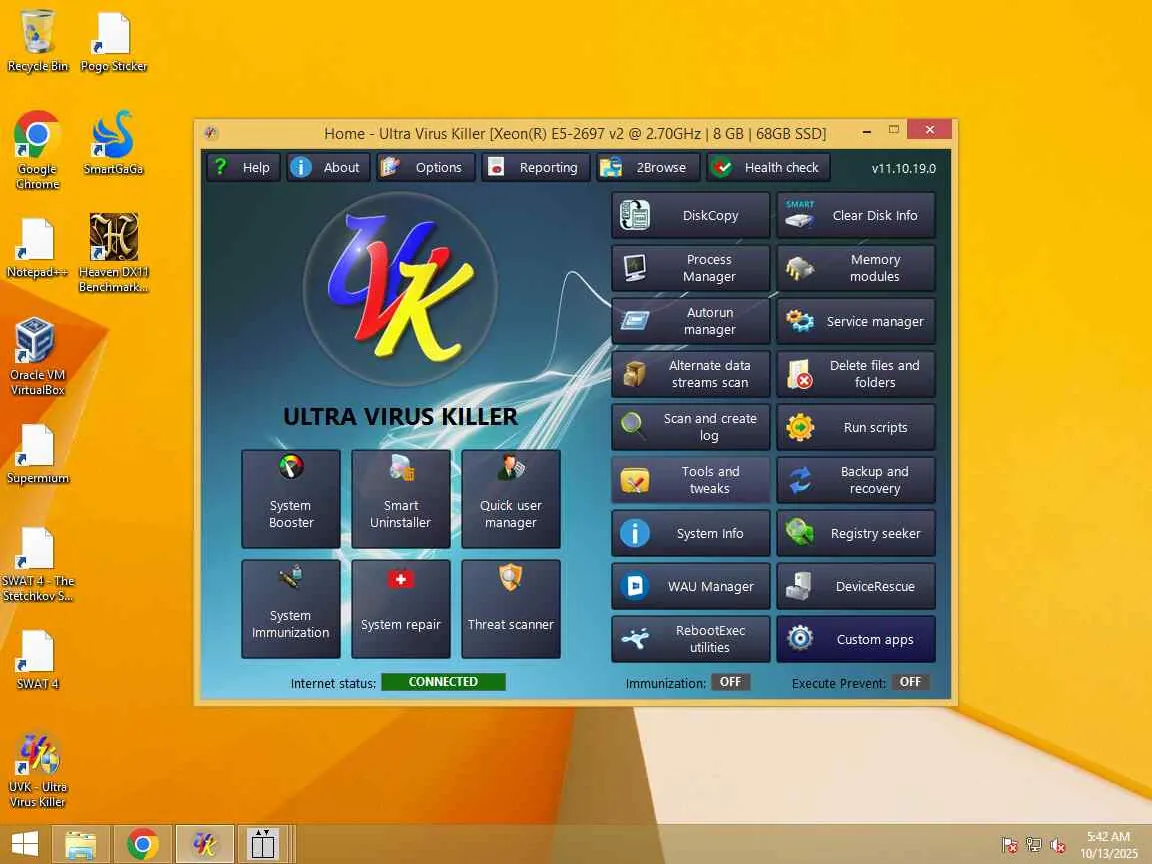Click the CONNECTED internet status indicator

pyautogui.click(x=443, y=682)
